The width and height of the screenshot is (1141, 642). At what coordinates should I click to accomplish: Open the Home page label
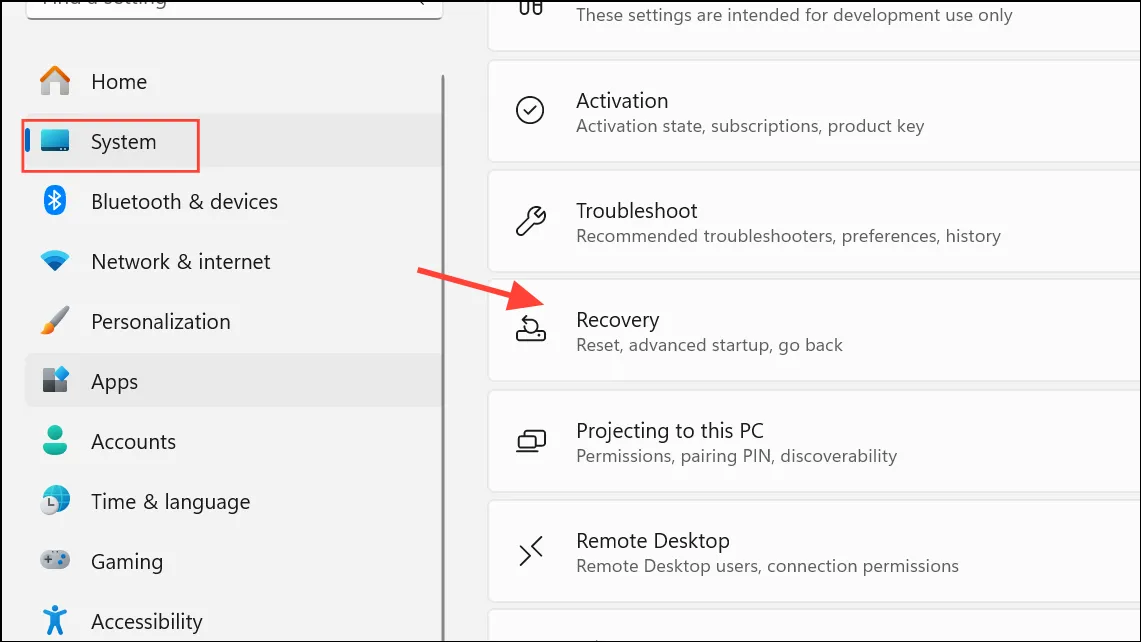[119, 82]
